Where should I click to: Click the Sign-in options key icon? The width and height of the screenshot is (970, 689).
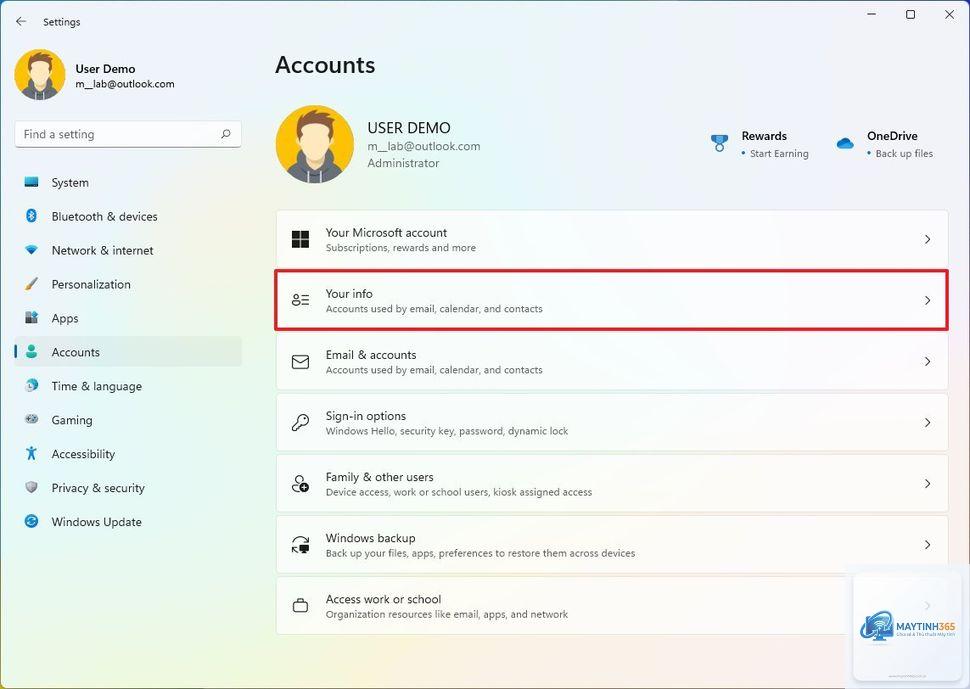(x=301, y=422)
